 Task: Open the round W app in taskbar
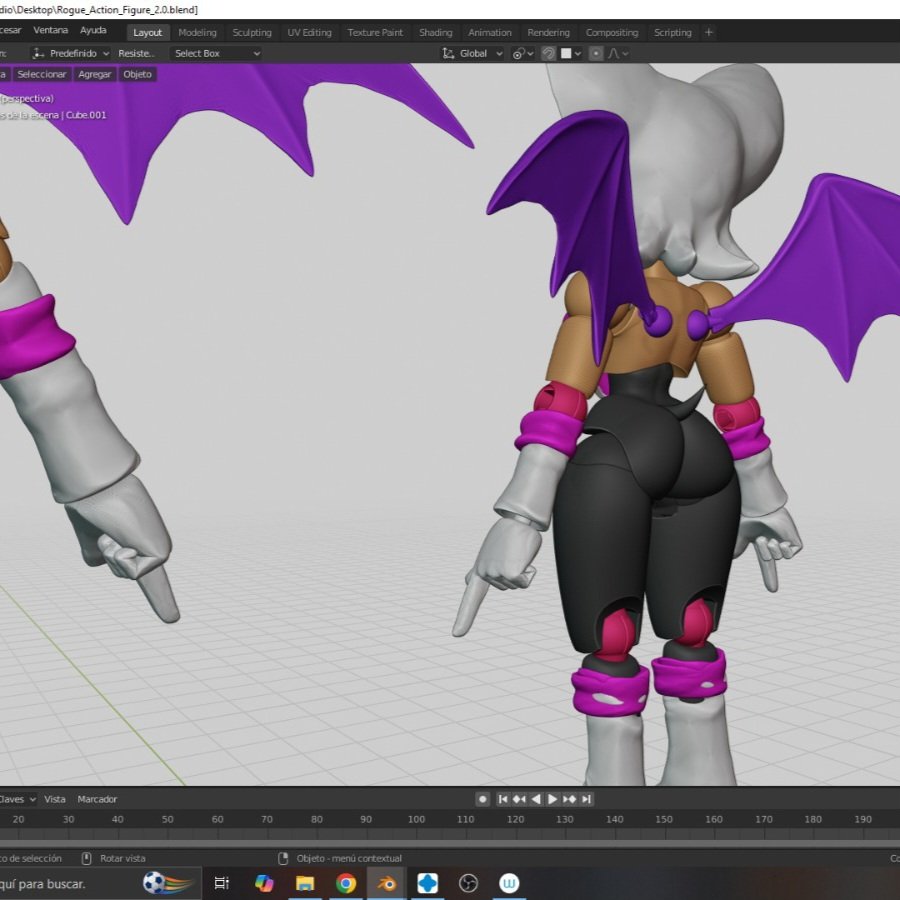[x=509, y=883]
